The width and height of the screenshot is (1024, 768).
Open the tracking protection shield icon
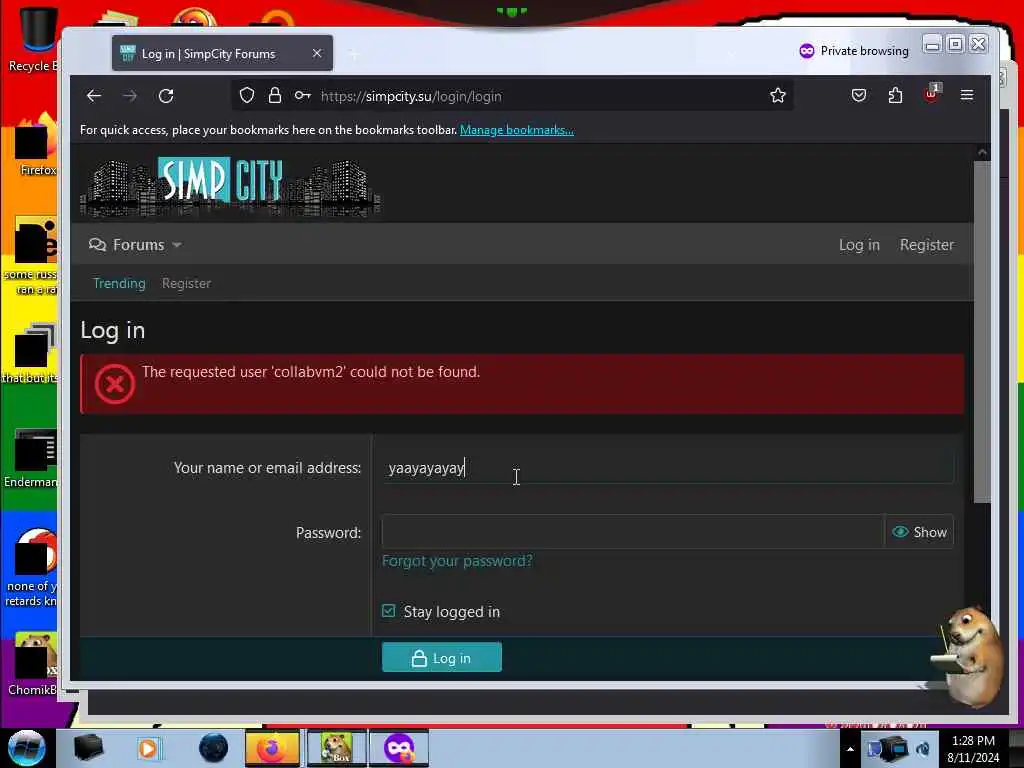click(x=247, y=95)
